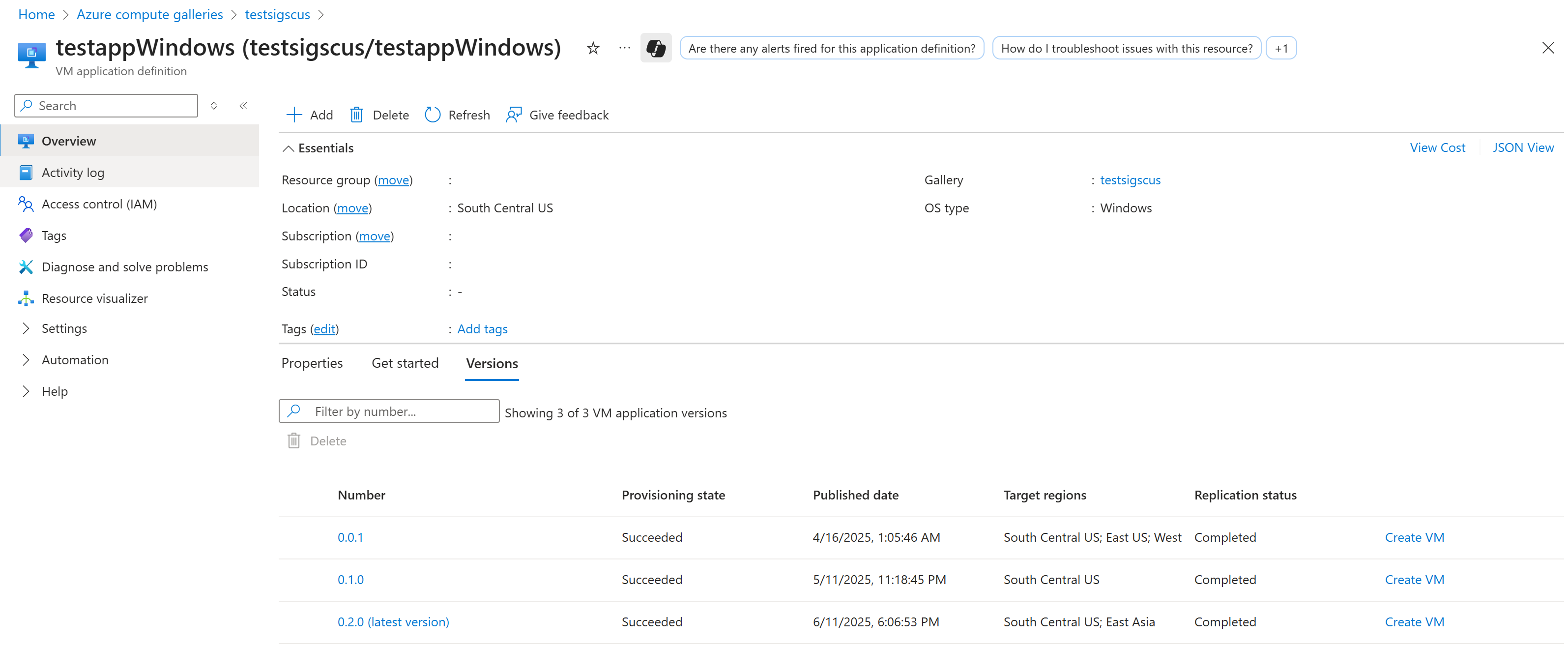Click the Copilot icon in the header
1568x645 pixels.
click(656, 48)
